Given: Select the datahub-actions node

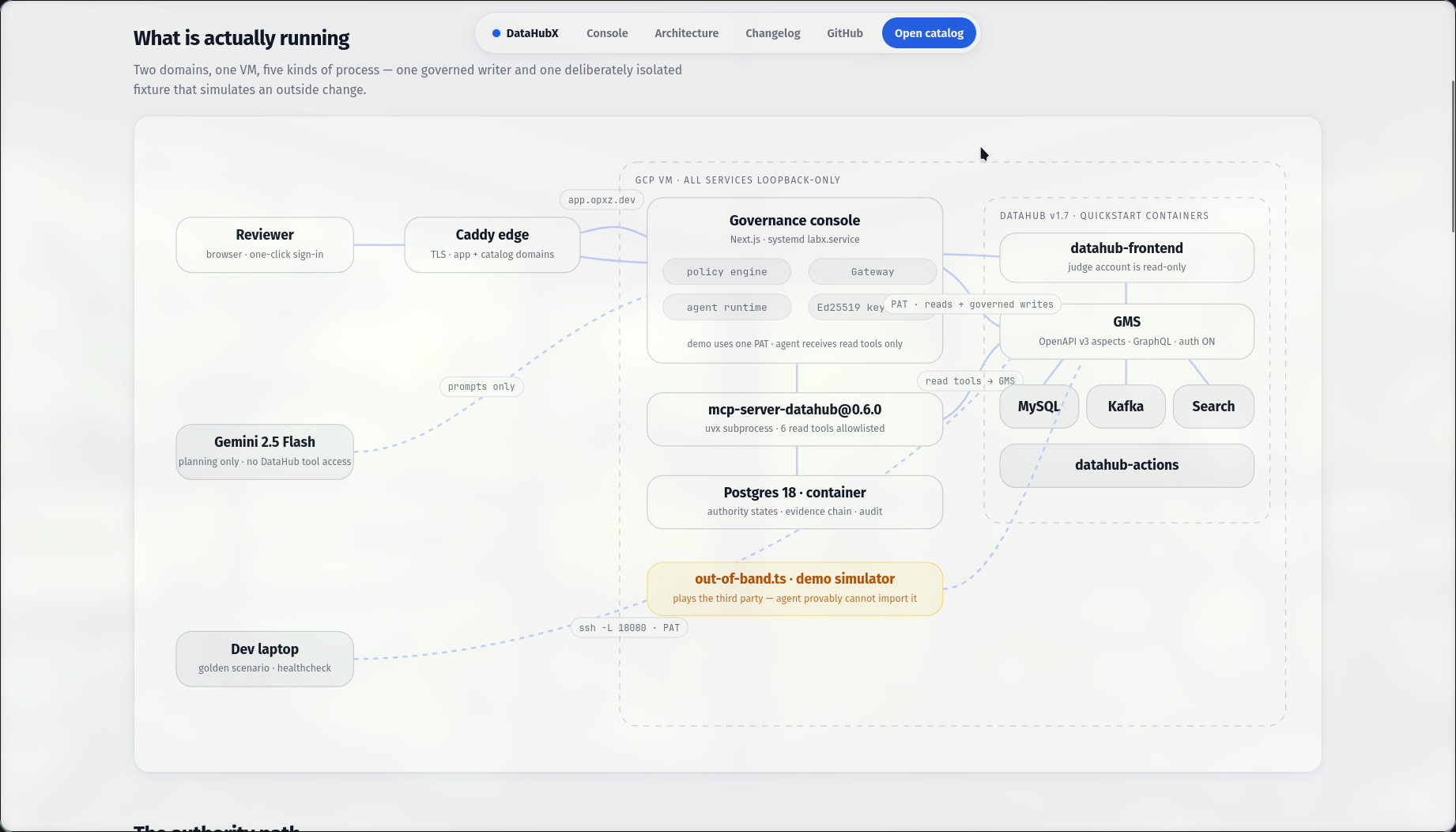Looking at the screenshot, I should coord(1126,465).
